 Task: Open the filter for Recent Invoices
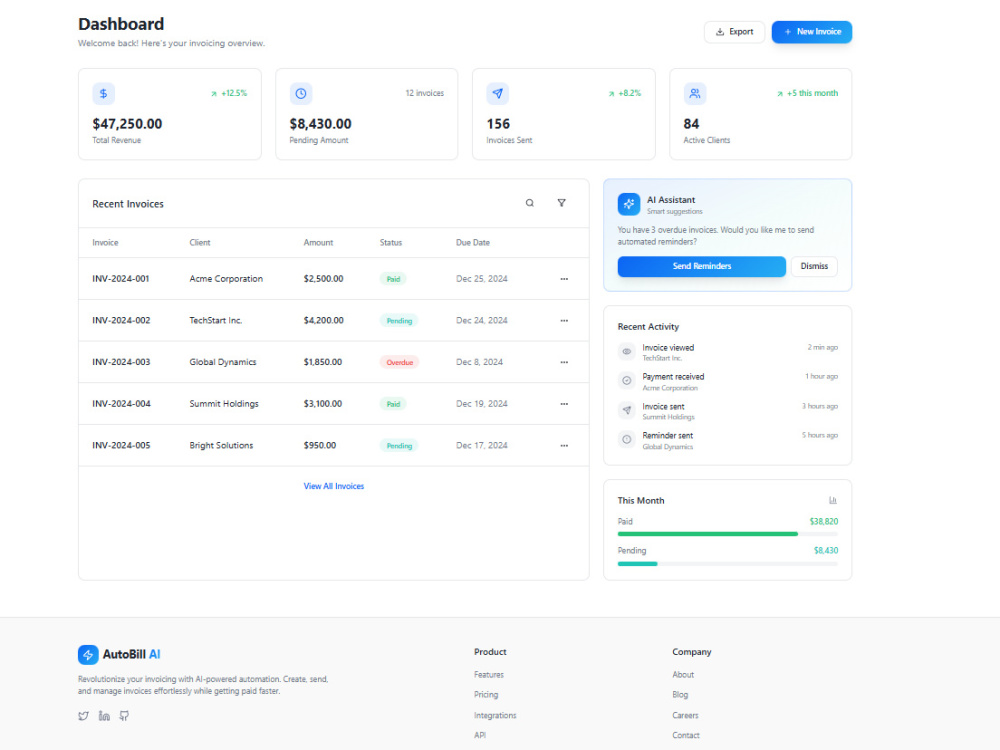561,203
